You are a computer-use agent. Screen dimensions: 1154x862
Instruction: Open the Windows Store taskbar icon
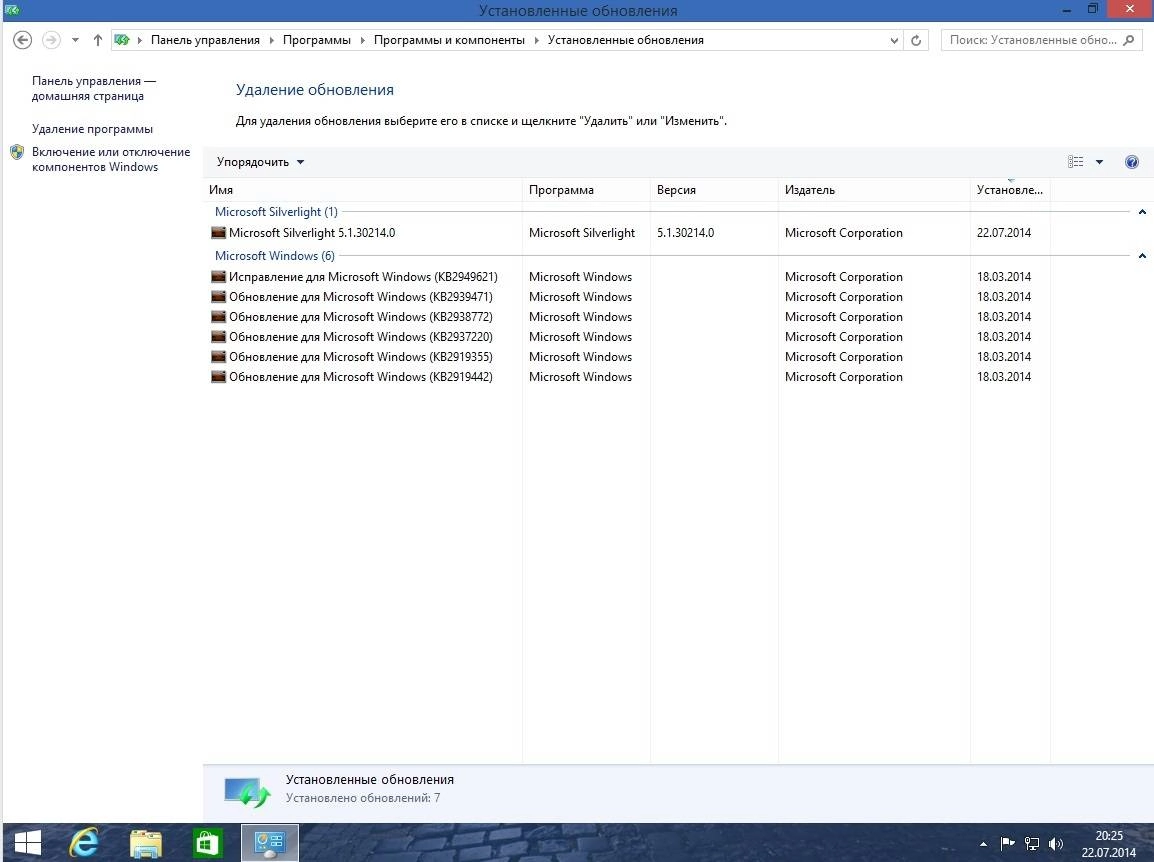point(207,843)
